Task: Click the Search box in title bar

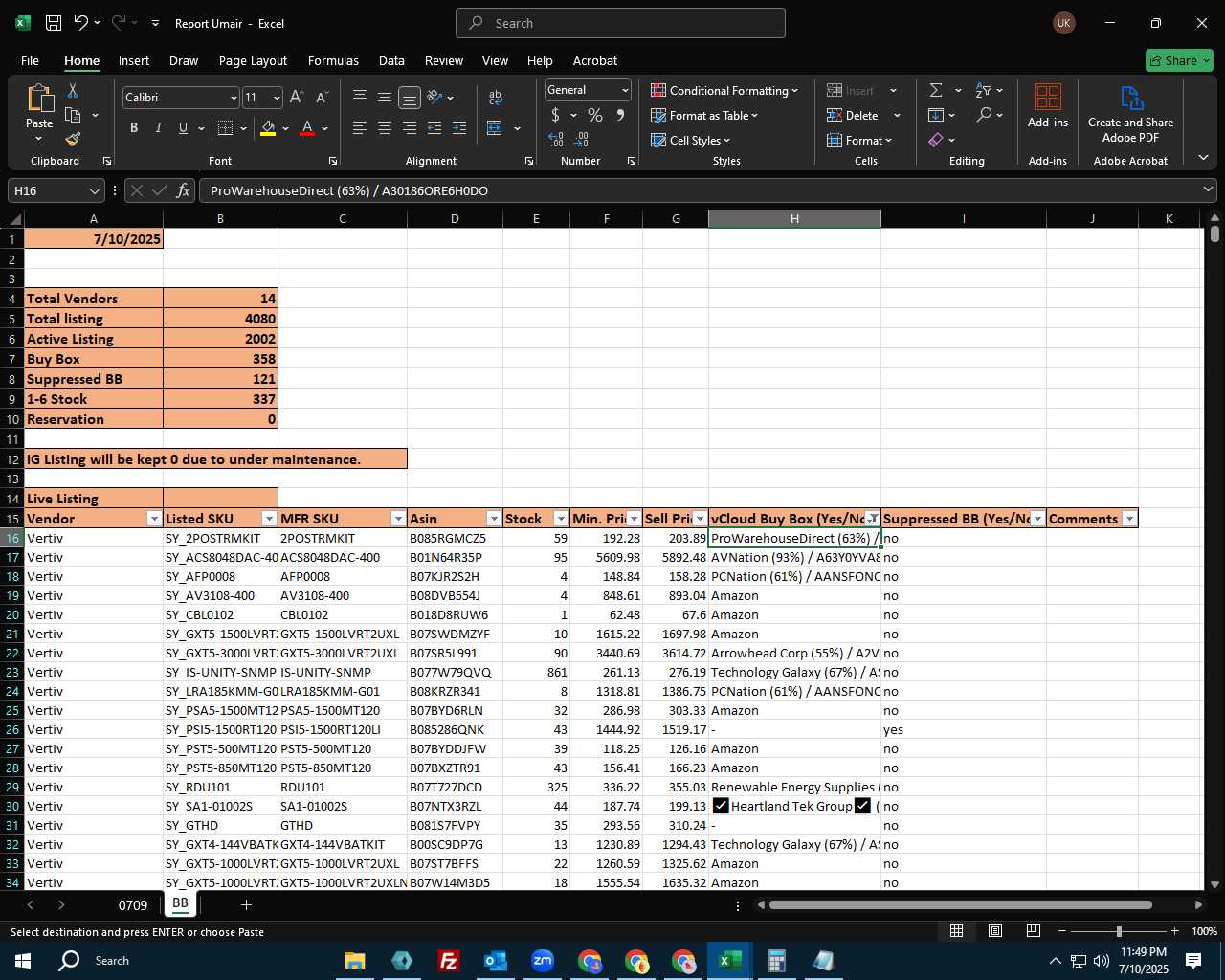Action: click(620, 23)
